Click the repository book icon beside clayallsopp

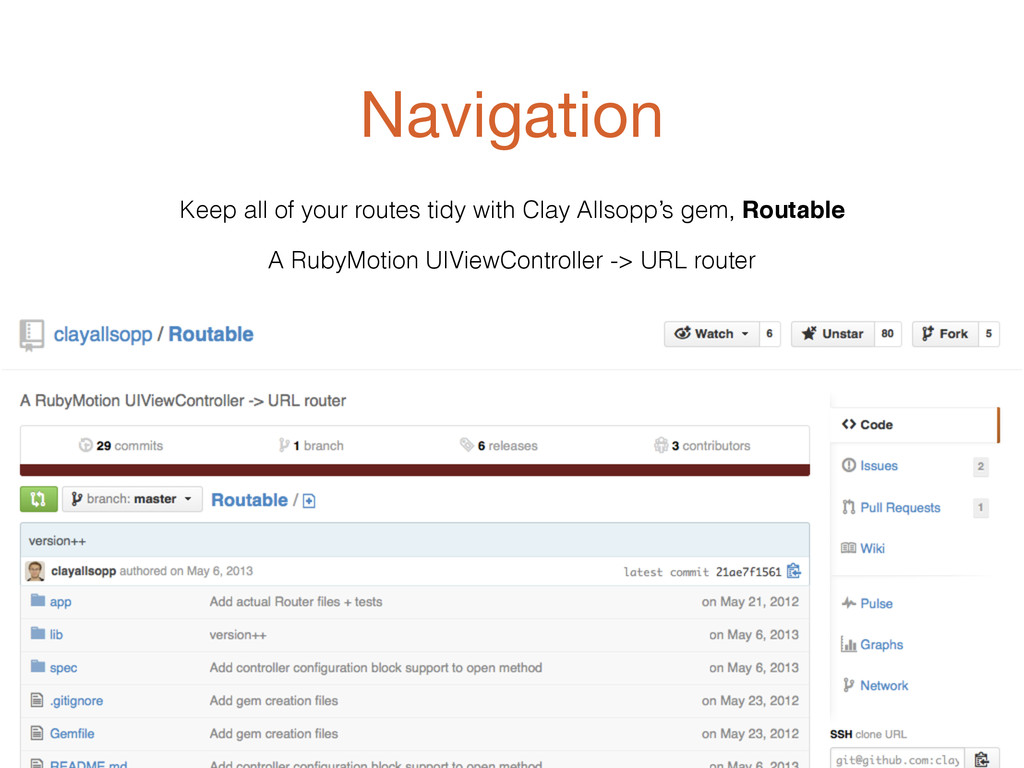tap(31, 335)
